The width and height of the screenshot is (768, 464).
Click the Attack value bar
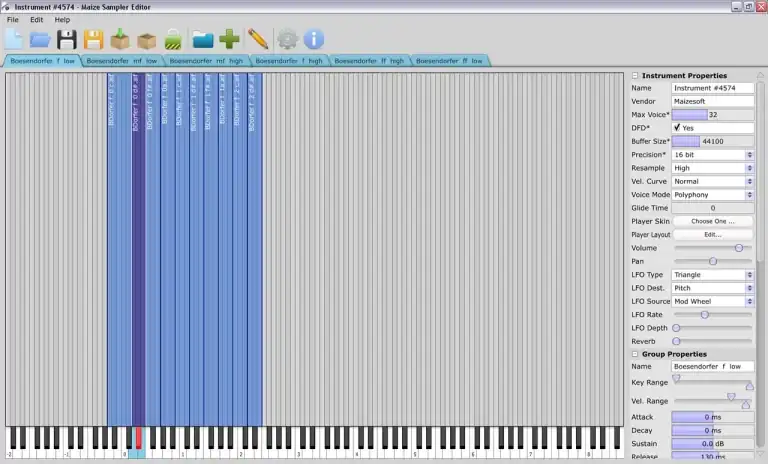pyautogui.click(x=713, y=417)
